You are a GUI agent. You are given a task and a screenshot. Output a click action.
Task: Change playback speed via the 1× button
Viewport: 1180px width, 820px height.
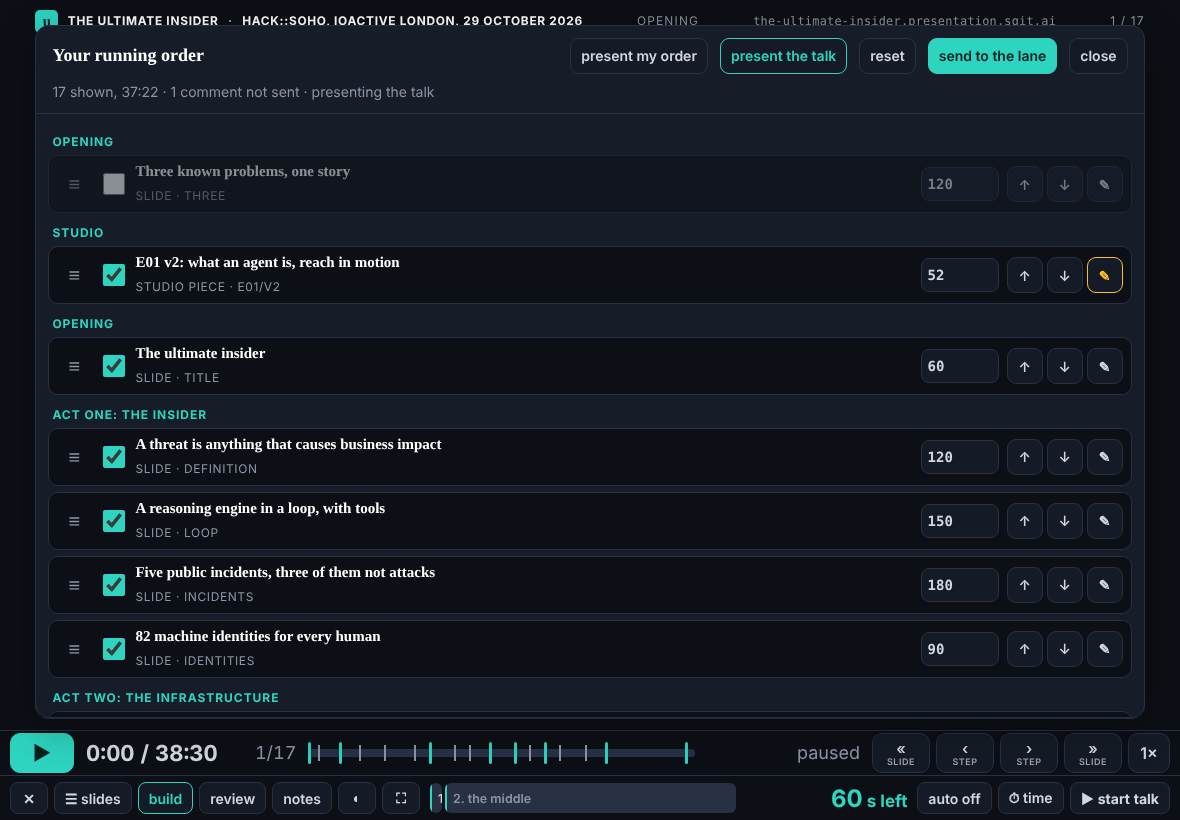(1148, 753)
